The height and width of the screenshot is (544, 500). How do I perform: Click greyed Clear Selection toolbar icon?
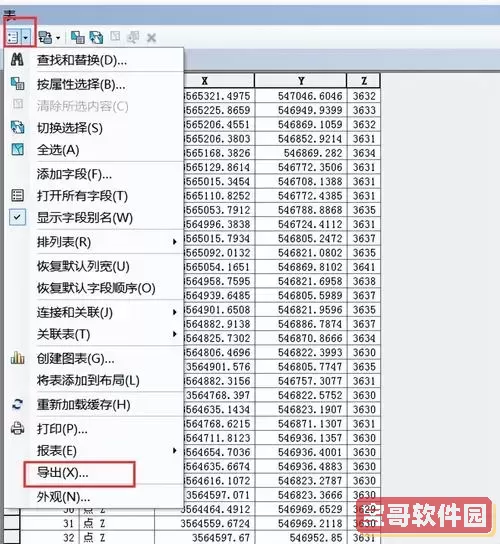click(x=115, y=36)
